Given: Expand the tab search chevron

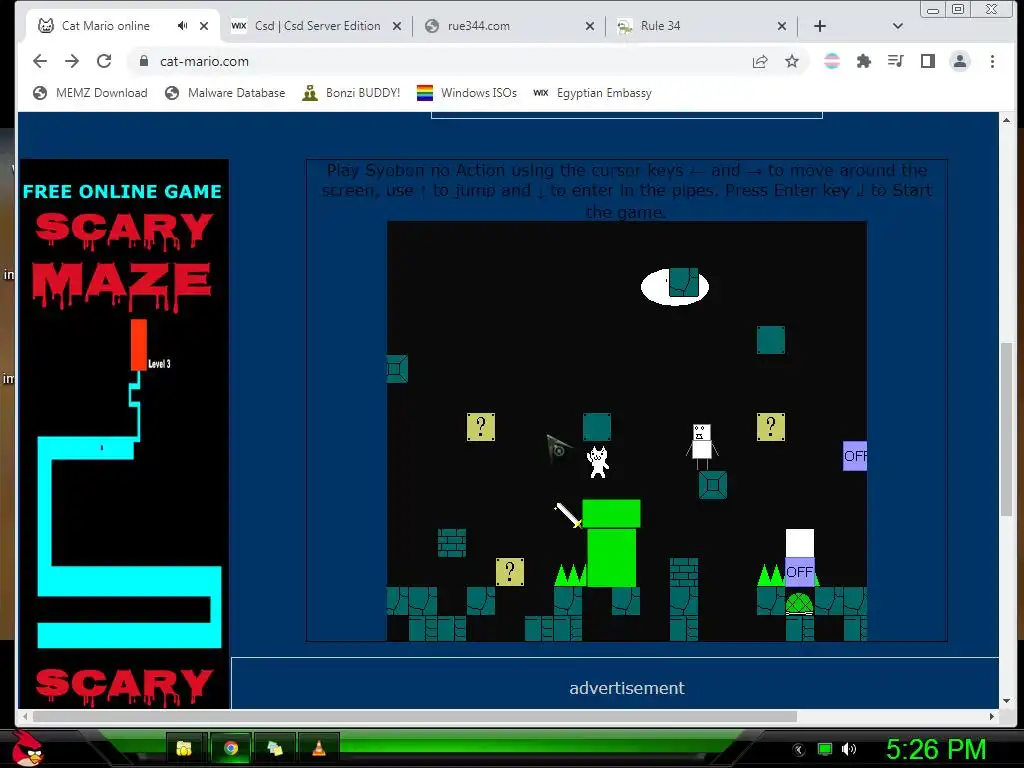Looking at the screenshot, I should pyautogui.click(x=897, y=26).
